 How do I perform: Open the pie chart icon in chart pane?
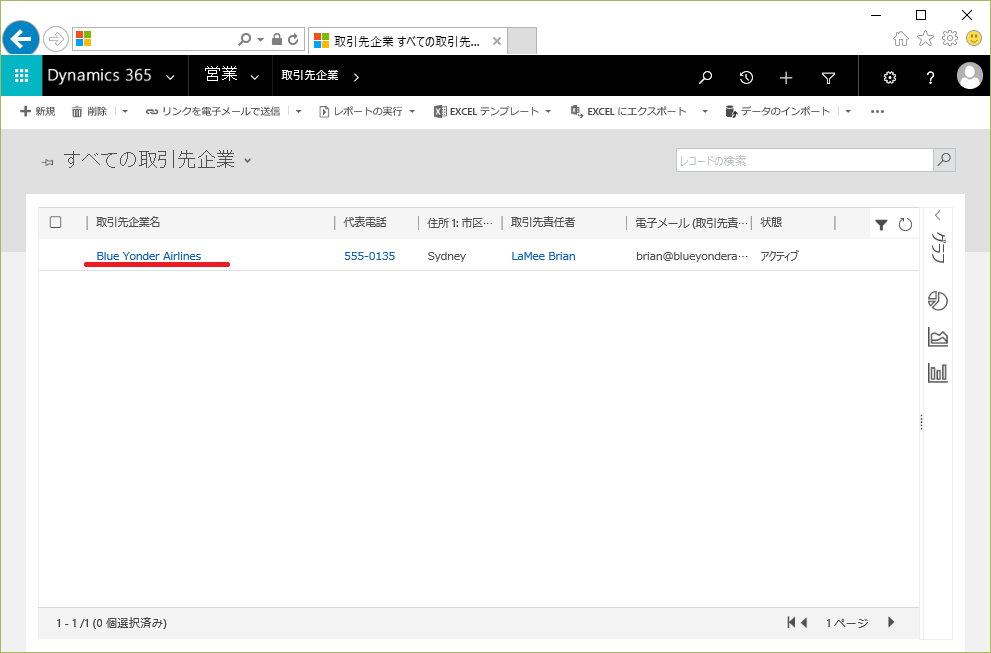pyautogui.click(x=938, y=301)
